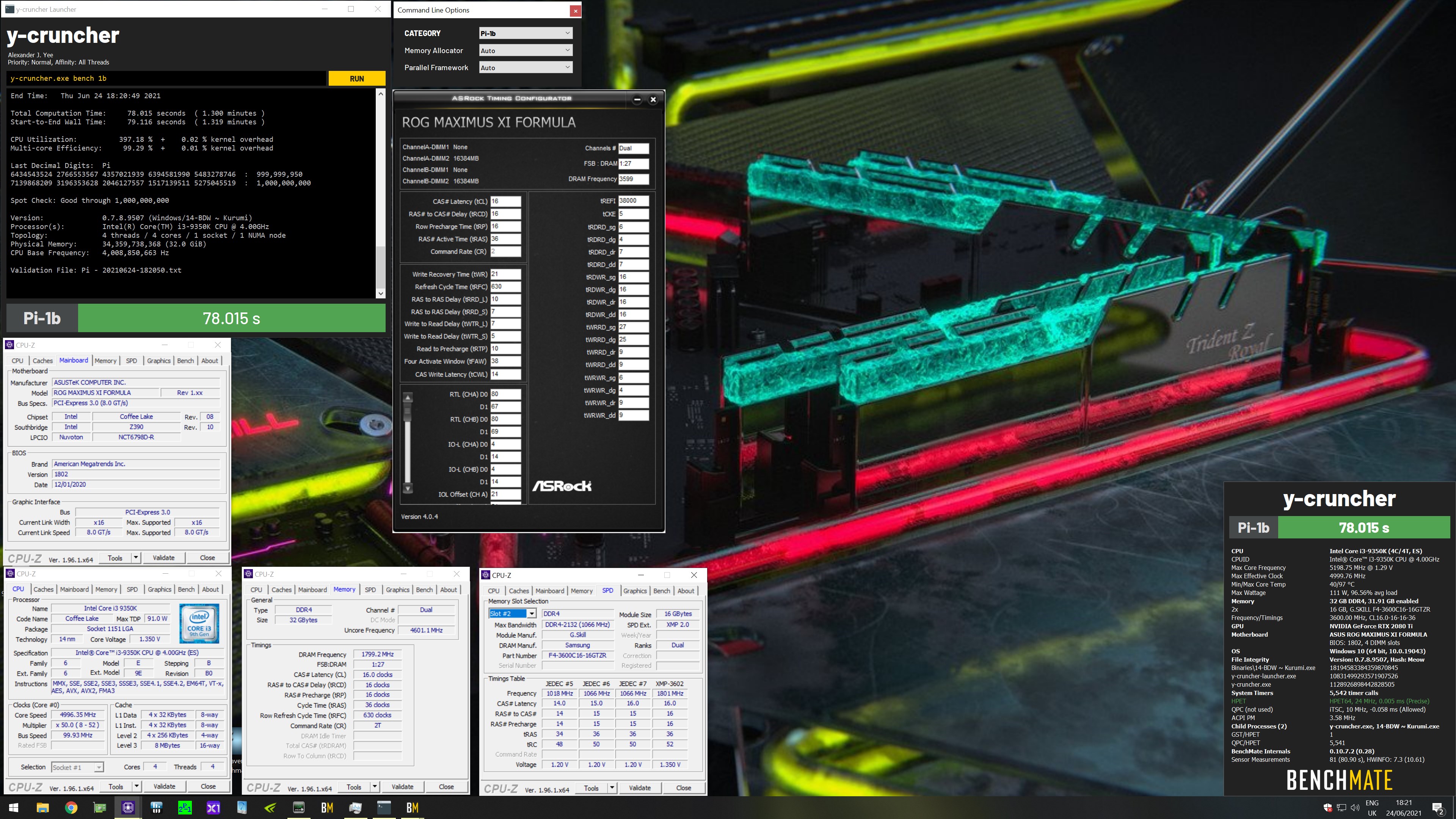Open the Memory Allocator dropdown

(x=526, y=50)
